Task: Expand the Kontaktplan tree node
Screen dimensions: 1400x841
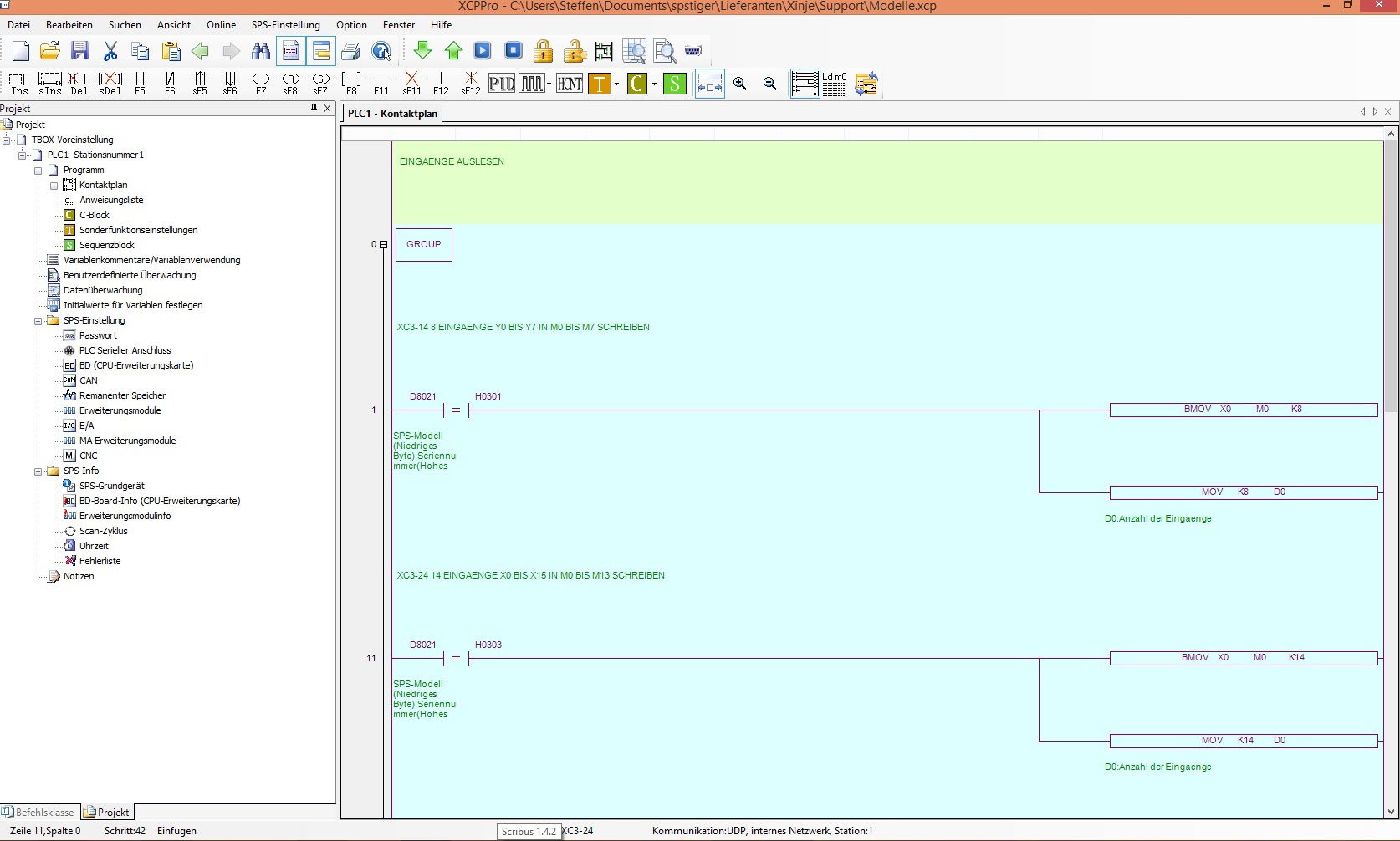Action: pos(54,186)
